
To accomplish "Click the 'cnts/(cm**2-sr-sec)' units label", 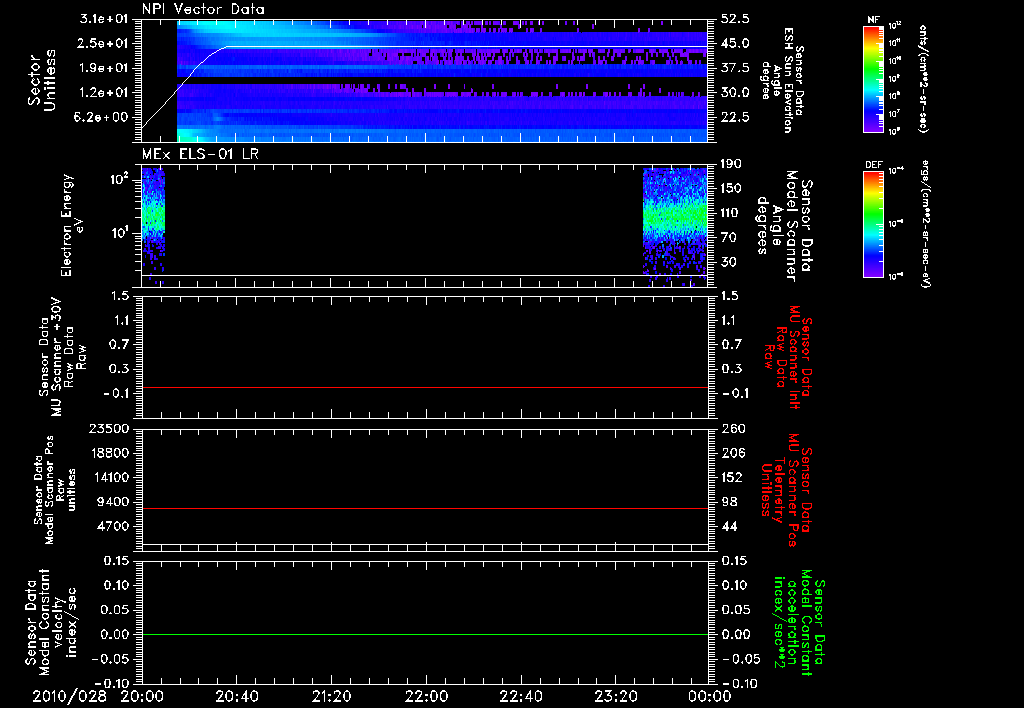I will [923, 78].
